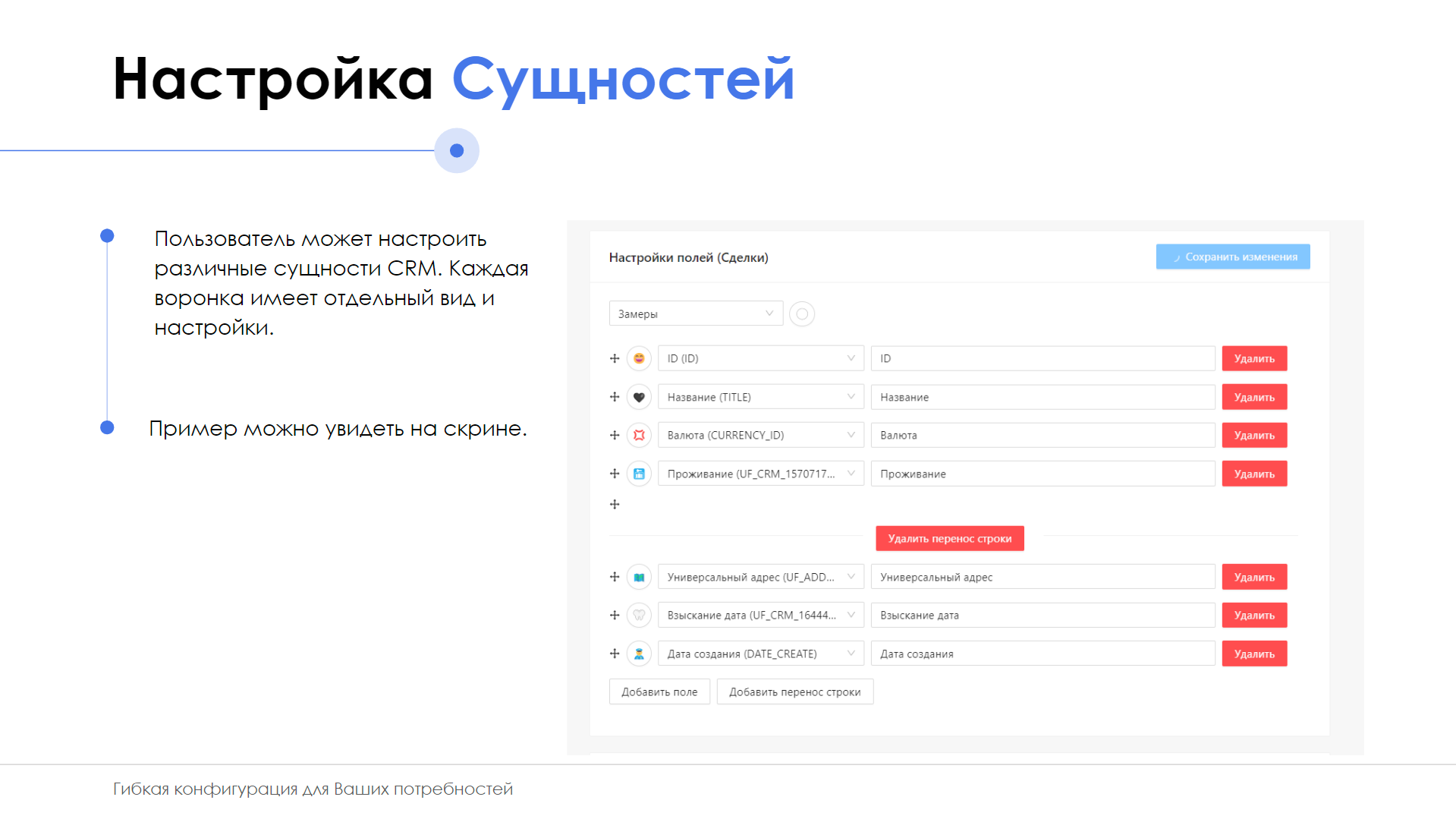Edit the Взыскание дата label input
1456x819 pixels.
click(x=1043, y=615)
